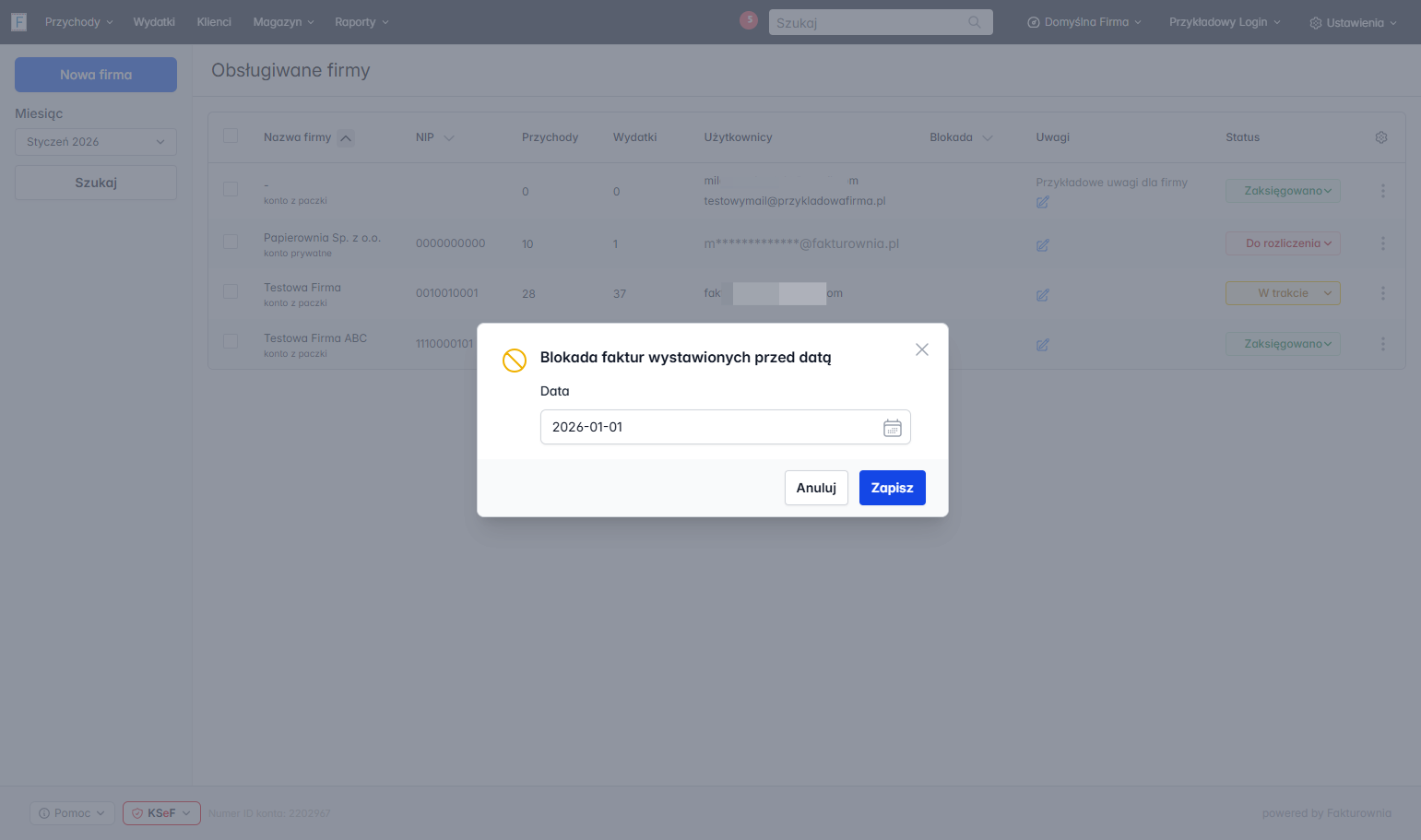The height and width of the screenshot is (840, 1421).
Task: Open row actions for Testowa Firma
Action: (1382, 293)
